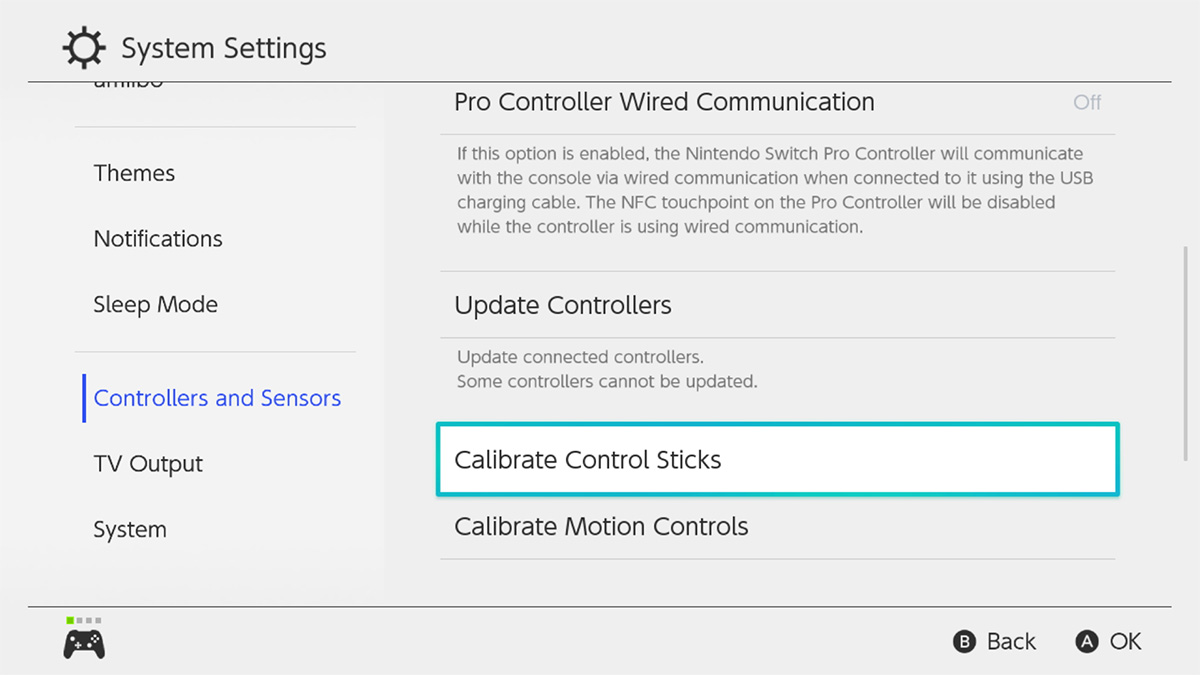Click the Back label
The width and height of the screenshot is (1200, 675).
pyautogui.click(x=1010, y=641)
